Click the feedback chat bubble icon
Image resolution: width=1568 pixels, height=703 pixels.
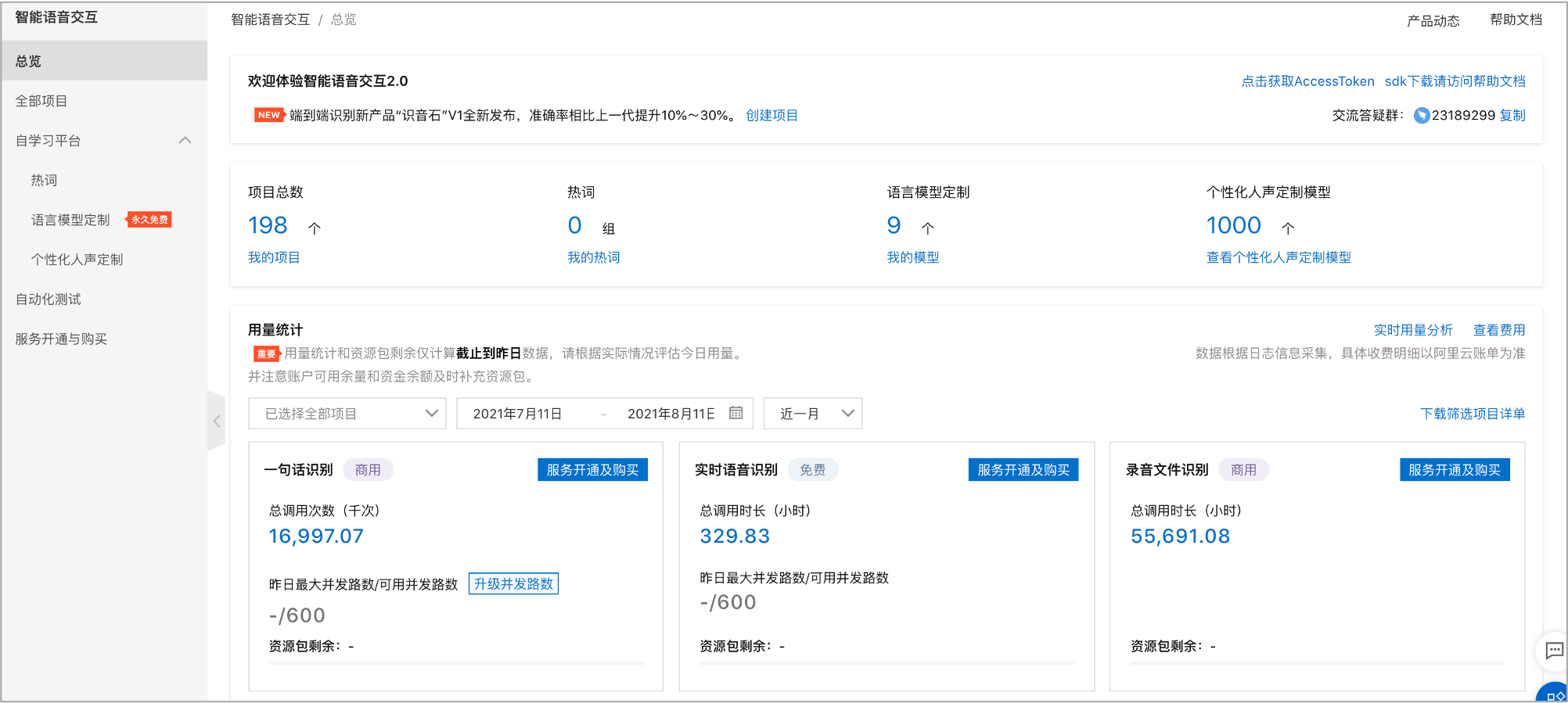tap(1554, 650)
